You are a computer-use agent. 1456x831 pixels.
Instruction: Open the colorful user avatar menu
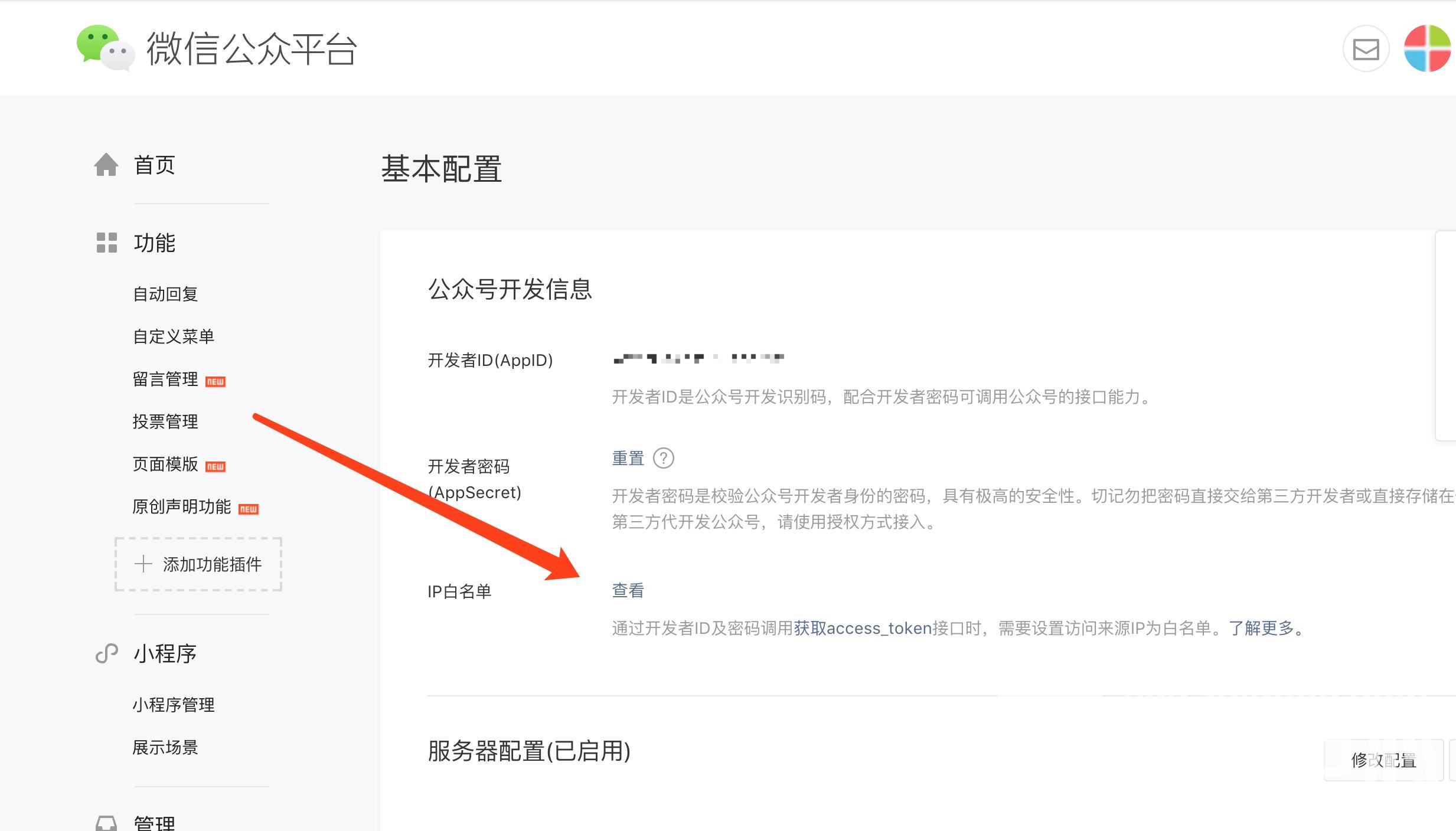coord(1428,48)
